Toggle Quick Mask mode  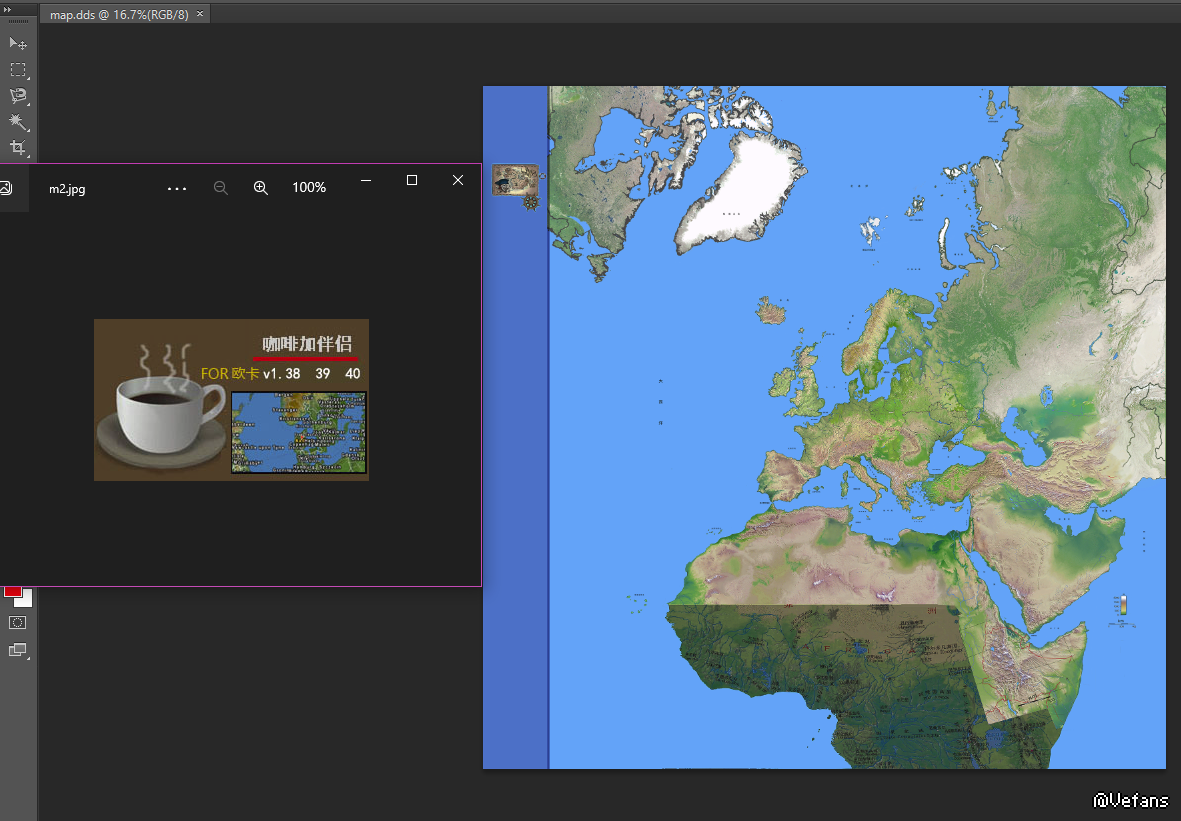point(17,622)
